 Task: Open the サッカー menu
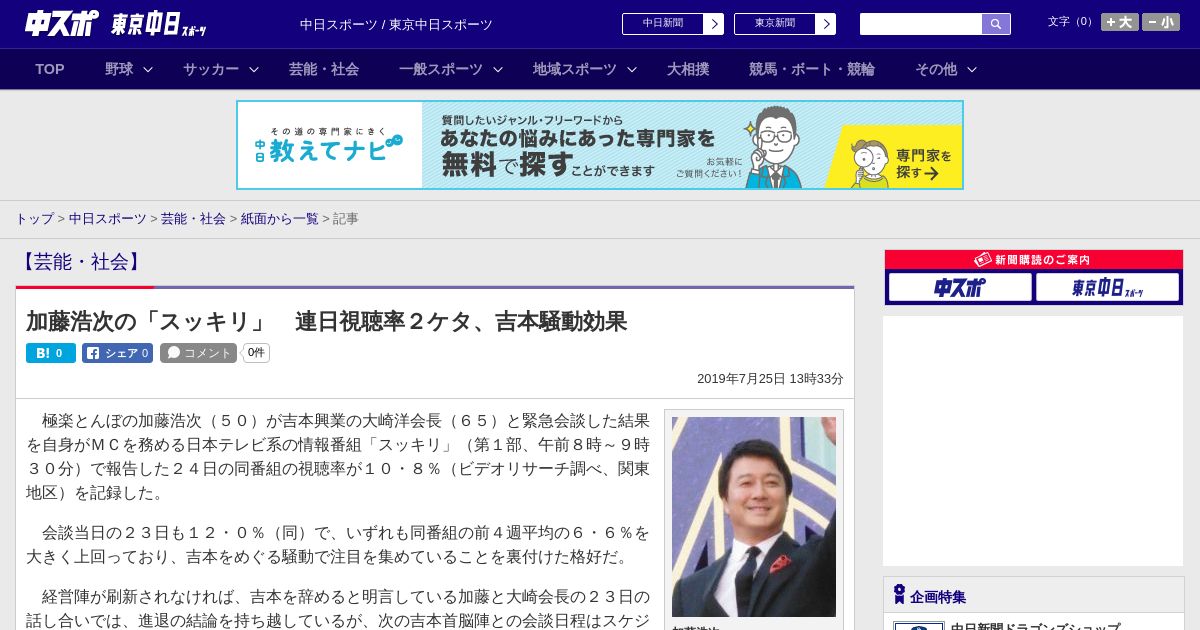tap(211, 69)
